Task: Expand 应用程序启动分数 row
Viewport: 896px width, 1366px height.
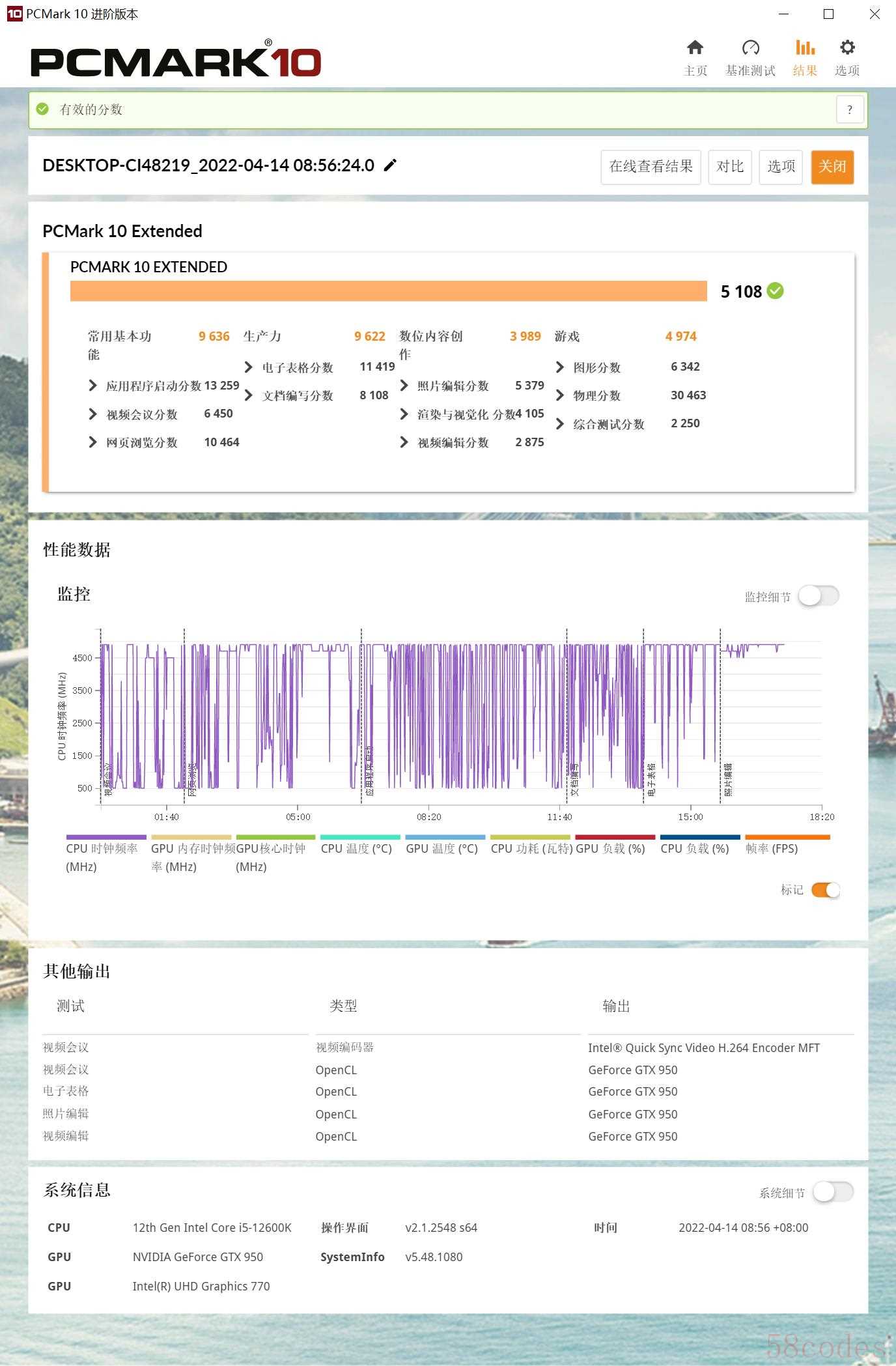Action: click(x=92, y=386)
